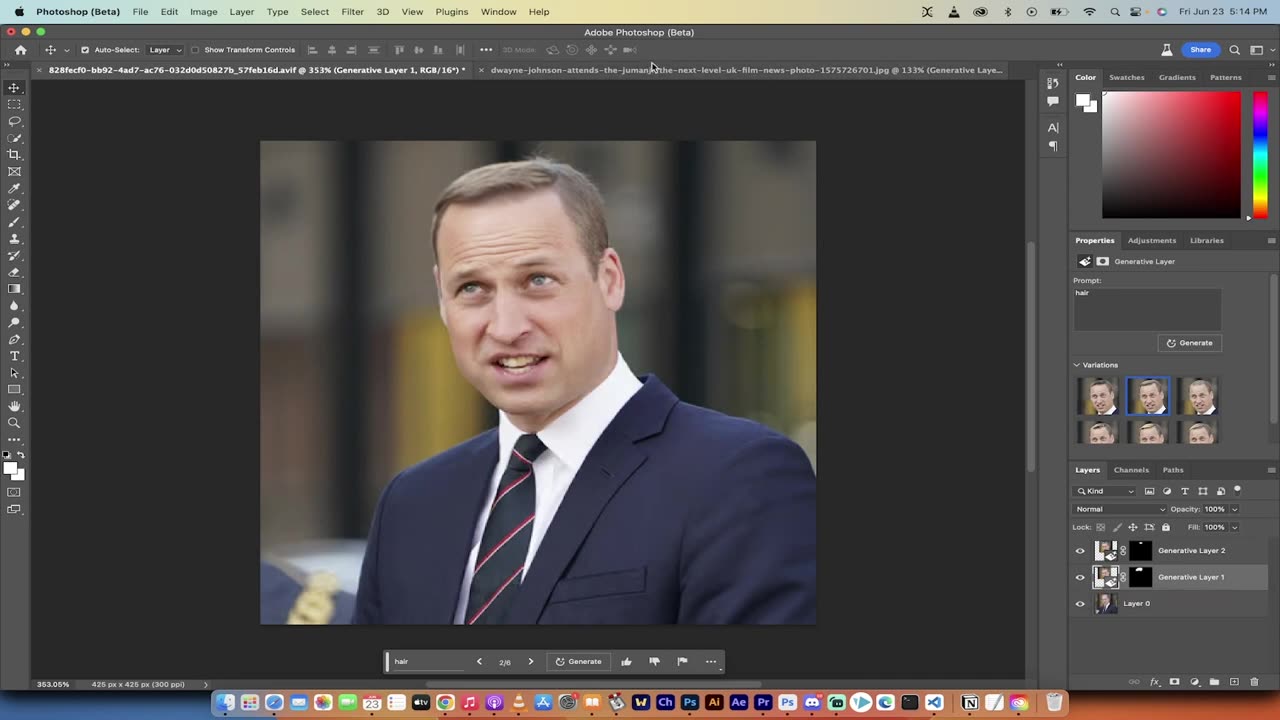
Task: Select the Move tool in the toolbar
Action: [14, 87]
